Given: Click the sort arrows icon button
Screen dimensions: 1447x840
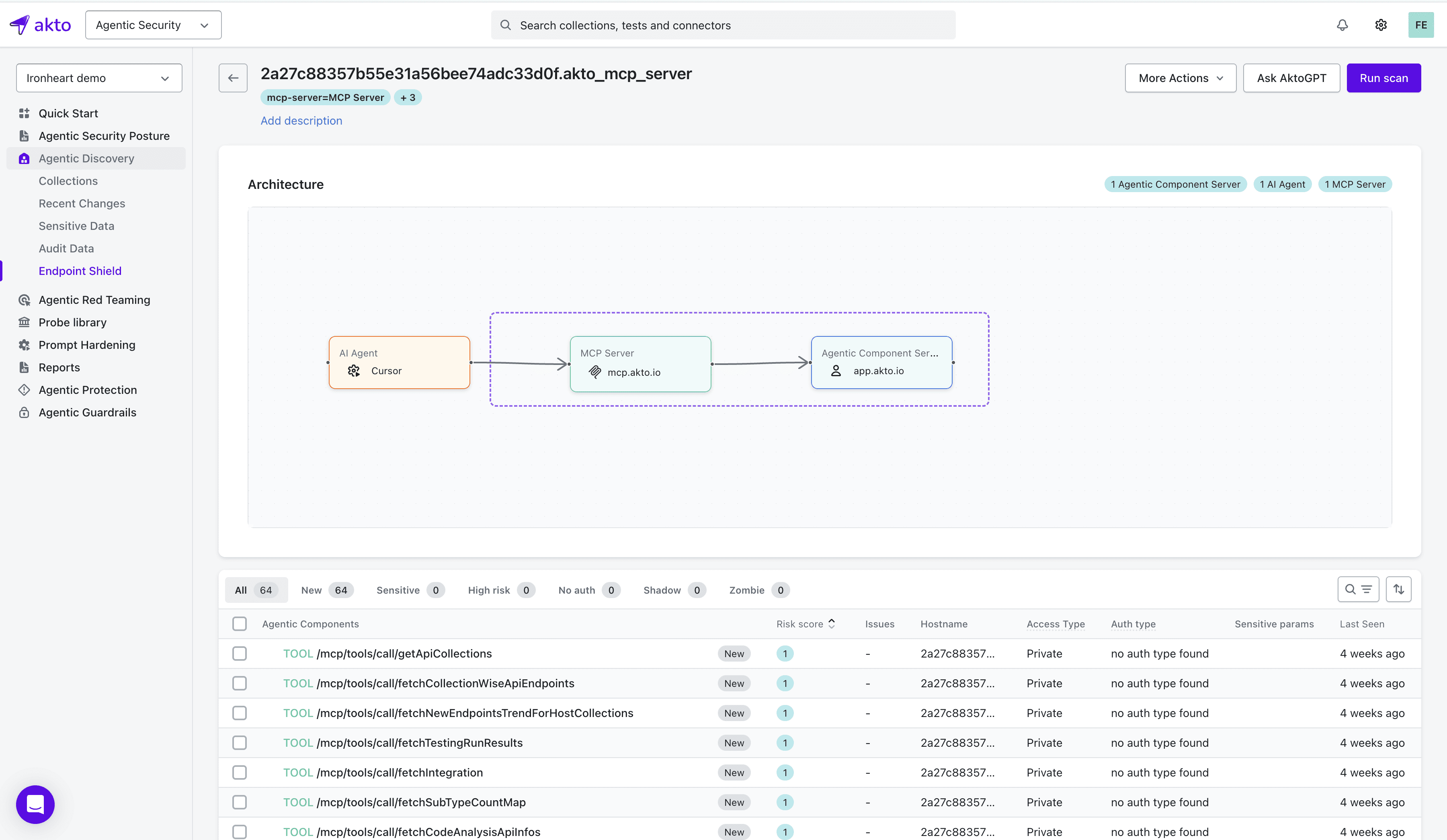Looking at the screenshot, I should coord(1398,589).
